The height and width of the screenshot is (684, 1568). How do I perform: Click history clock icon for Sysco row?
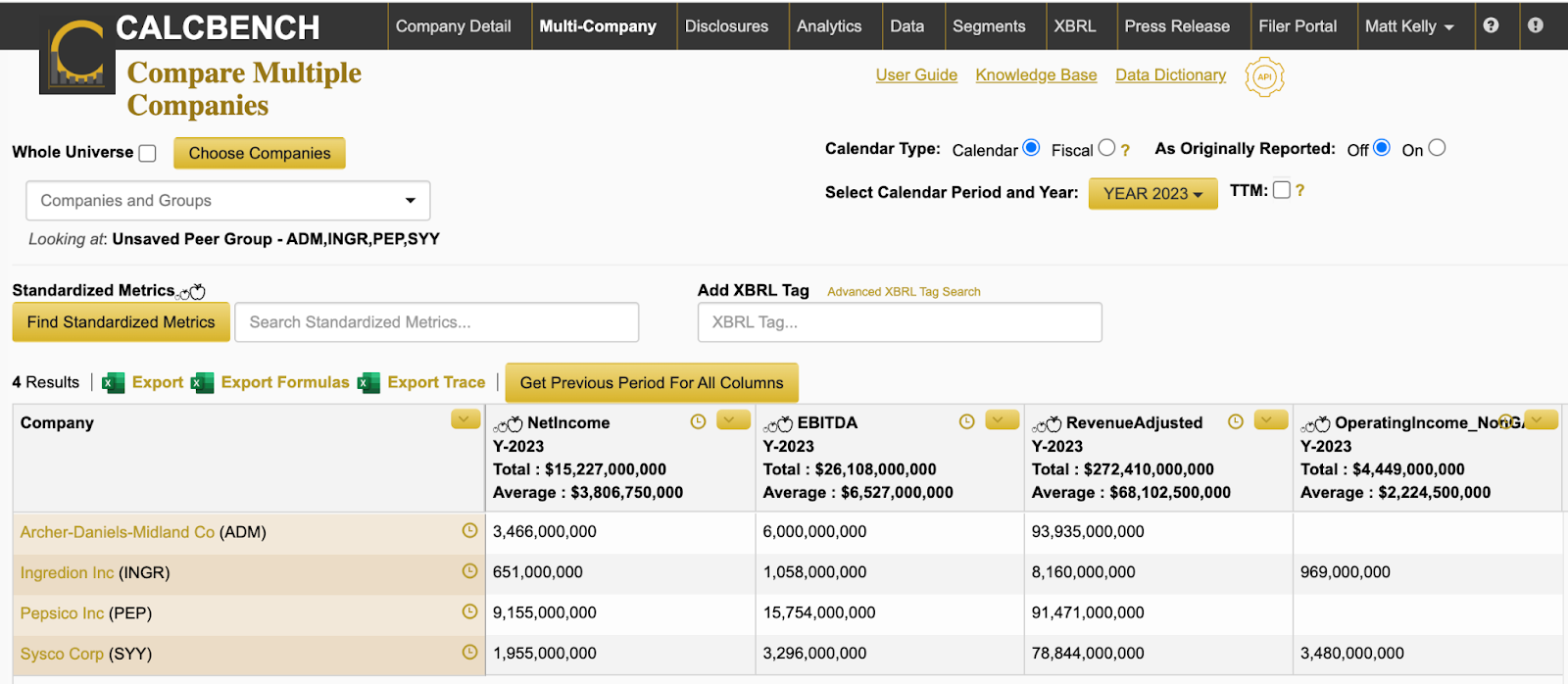pyautogui.click(x=469, y=652)
